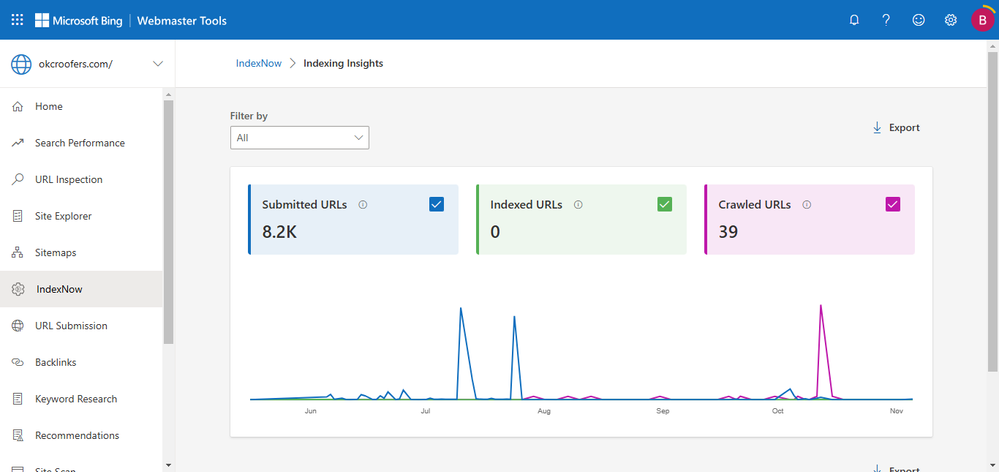This screenshot has height=472, width=999.
Task: Click the Crawled URLs info icon
Action: 807,205
